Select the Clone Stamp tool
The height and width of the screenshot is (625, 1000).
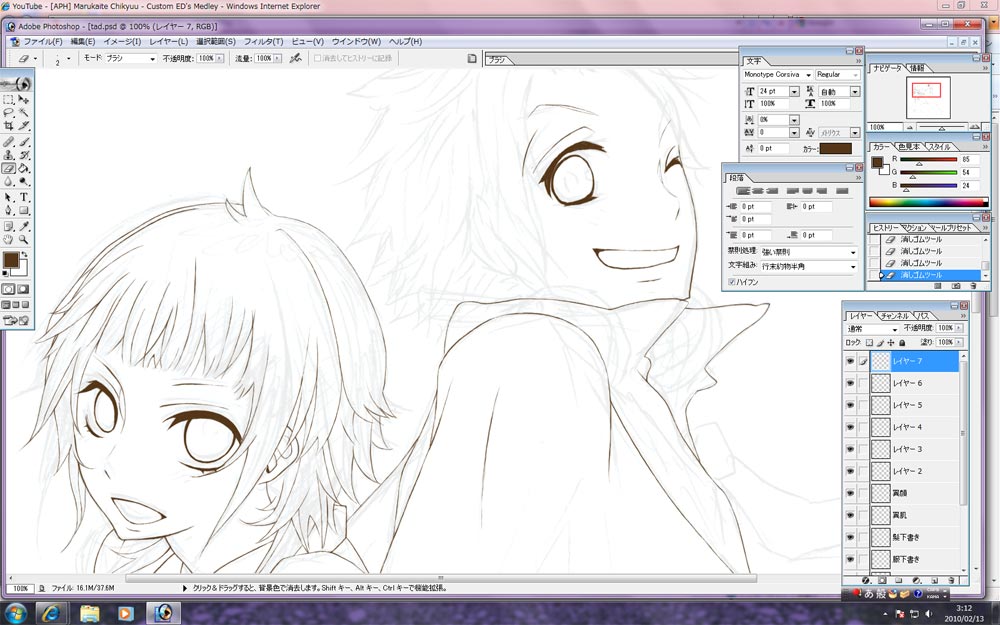coord(8,155)
